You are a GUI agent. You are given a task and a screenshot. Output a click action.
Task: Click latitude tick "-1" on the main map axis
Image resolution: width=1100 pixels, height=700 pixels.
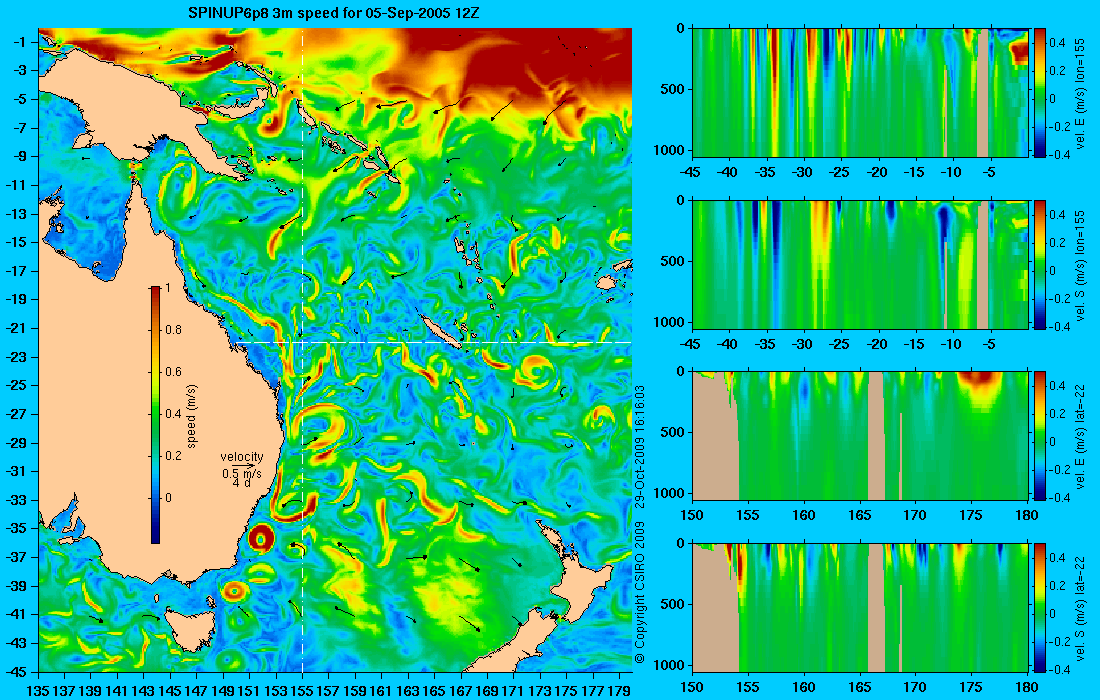18,42
